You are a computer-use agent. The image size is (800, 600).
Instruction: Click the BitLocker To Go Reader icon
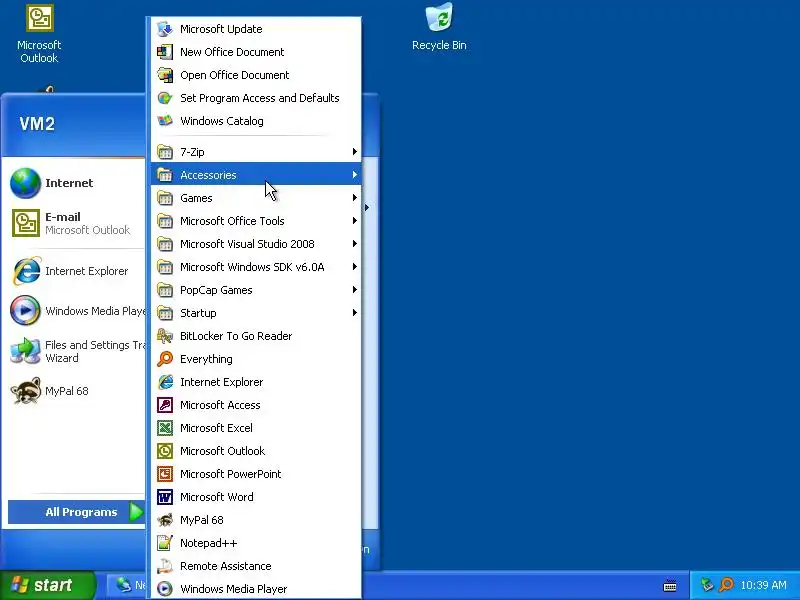pos(164,336)
